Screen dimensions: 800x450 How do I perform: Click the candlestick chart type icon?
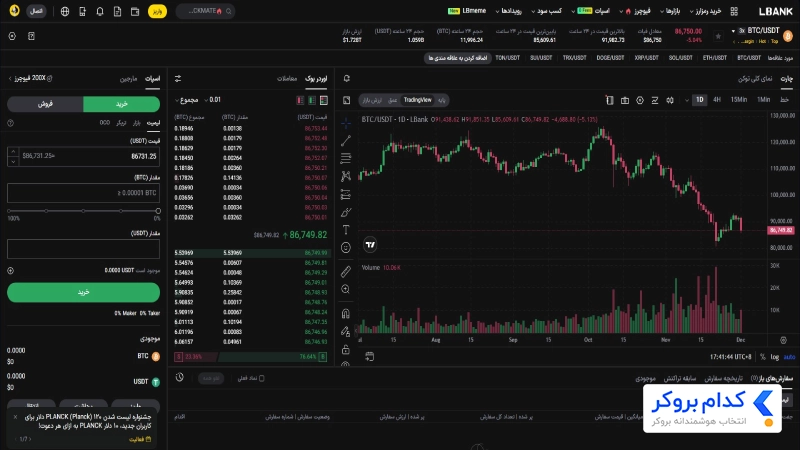(x=670, y=100)
